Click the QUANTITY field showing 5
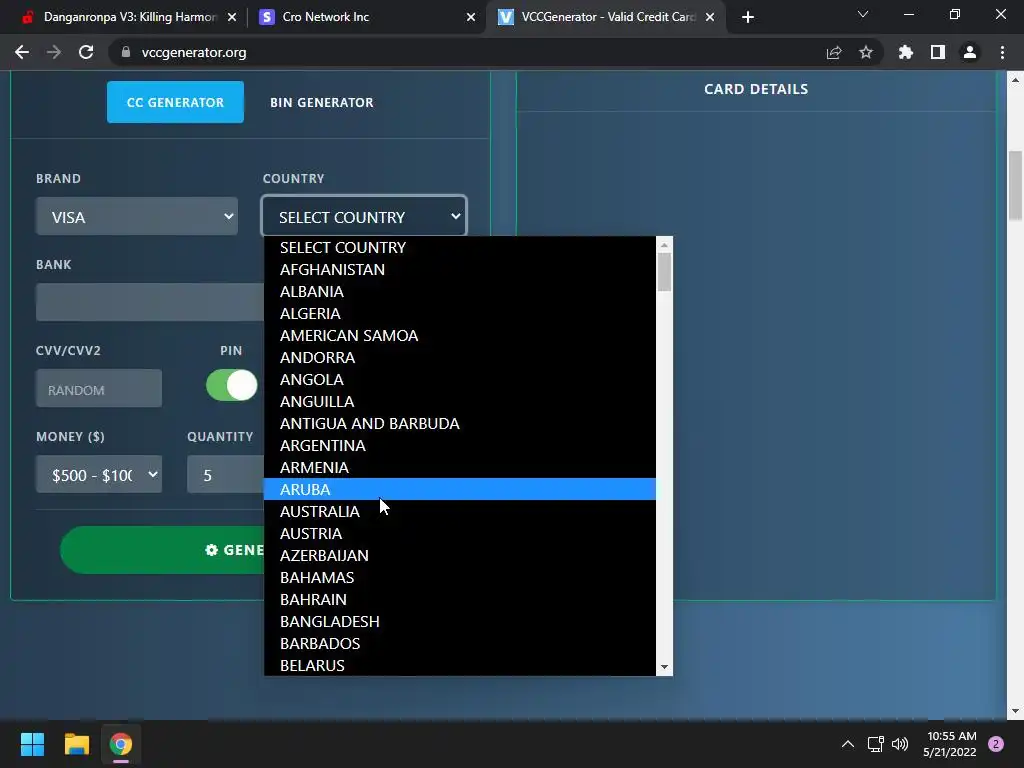The width and height of the screenshot is (1024, 768). [x=225, y=474]
